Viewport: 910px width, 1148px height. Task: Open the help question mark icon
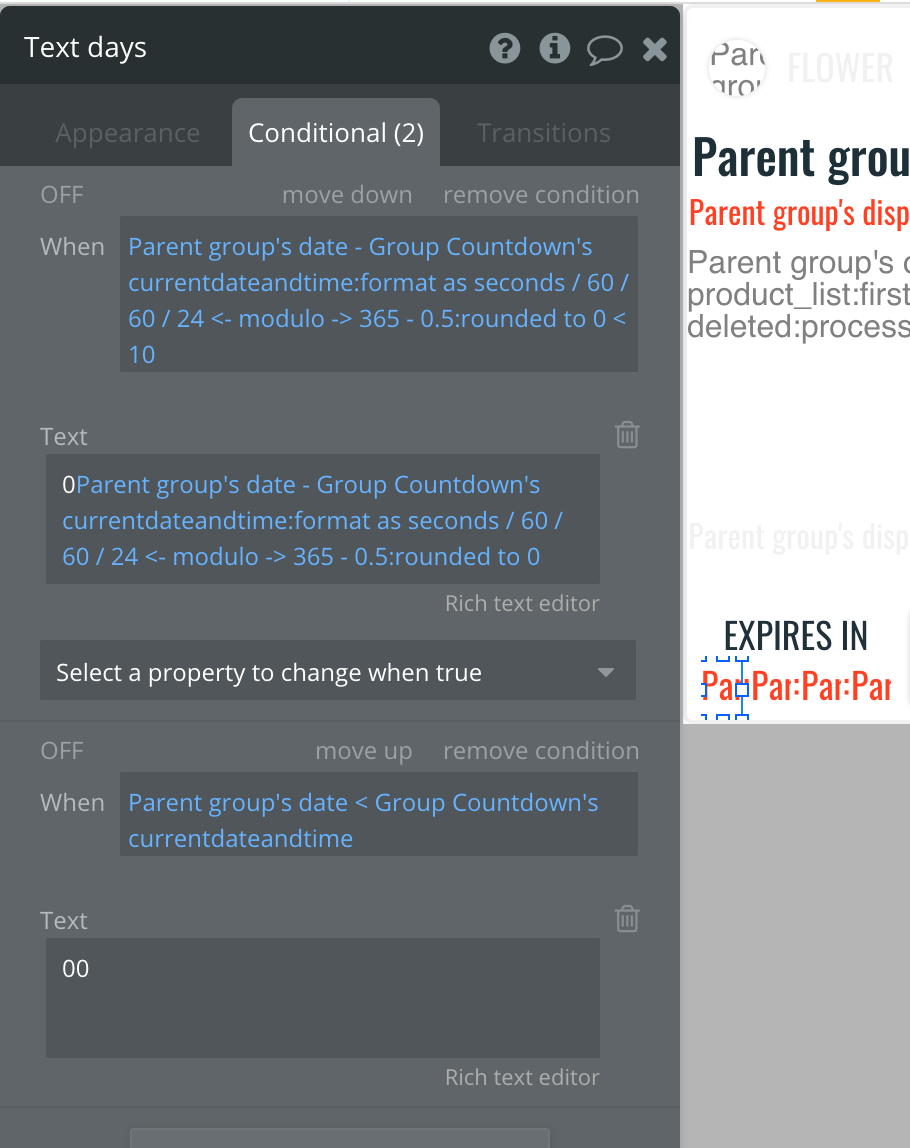504,48
